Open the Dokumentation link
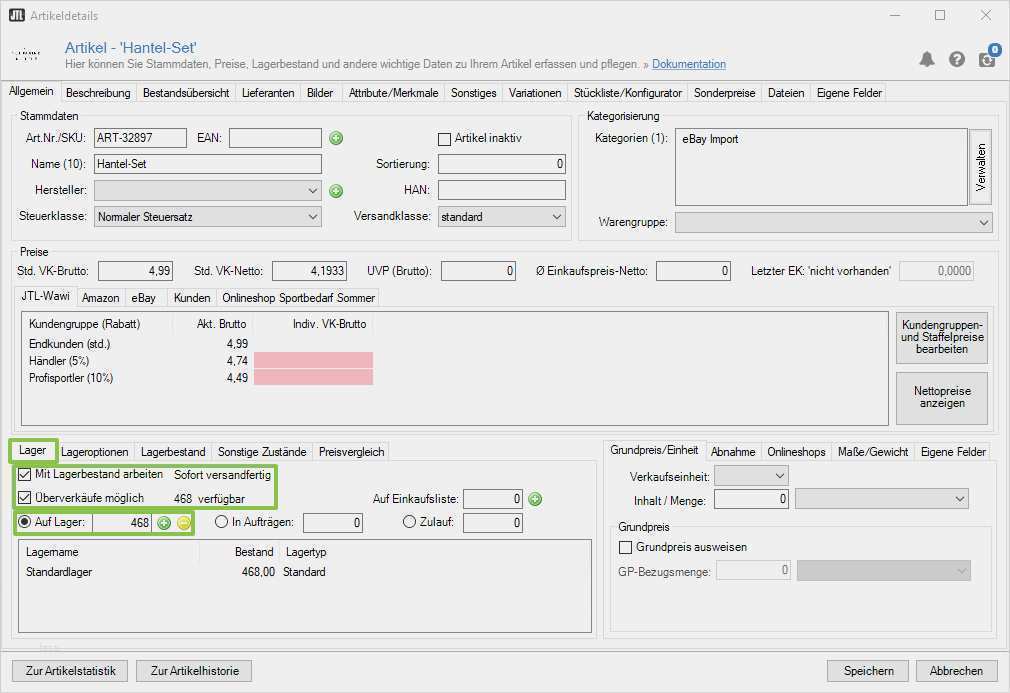This screenshot has width=1010, height=693. pos(689,64)
